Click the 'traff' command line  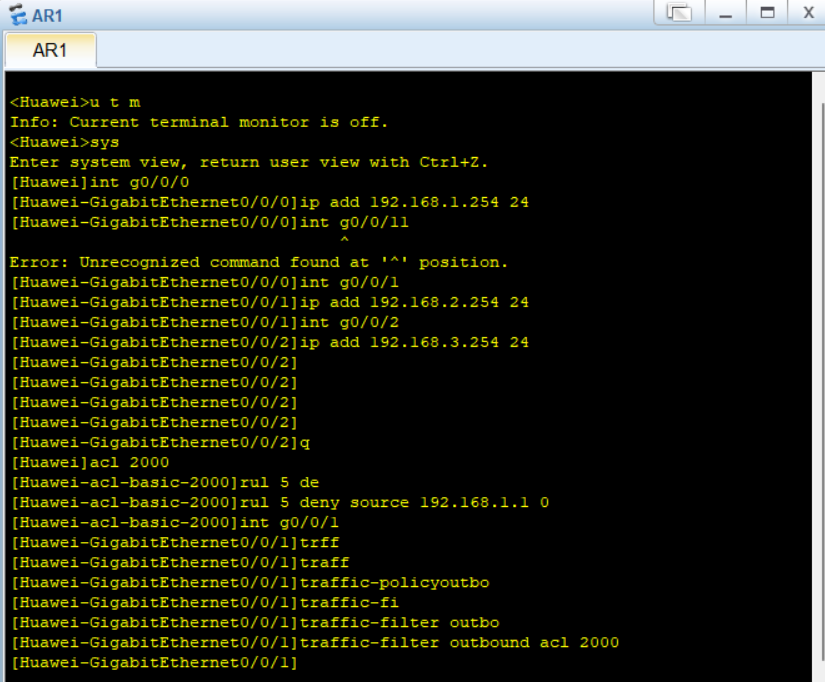coord(179,562)
